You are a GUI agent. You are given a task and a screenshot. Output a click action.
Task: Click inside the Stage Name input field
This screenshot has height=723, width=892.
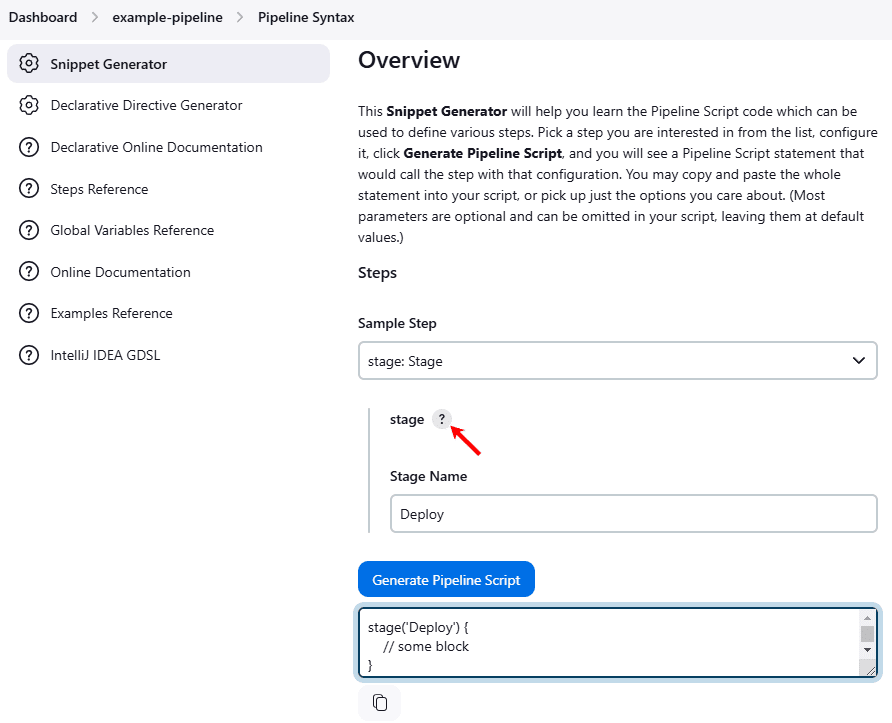coord(632,514)
